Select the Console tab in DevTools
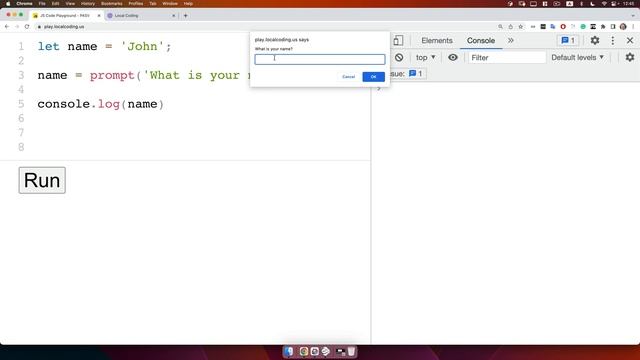 (x=481, y=40)
